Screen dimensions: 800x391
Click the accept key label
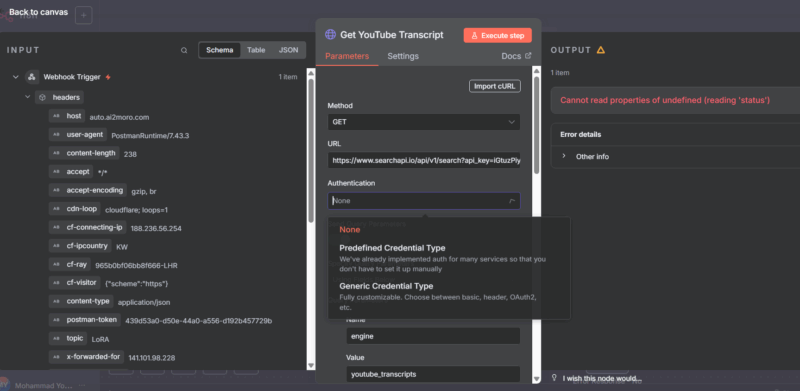78,172
